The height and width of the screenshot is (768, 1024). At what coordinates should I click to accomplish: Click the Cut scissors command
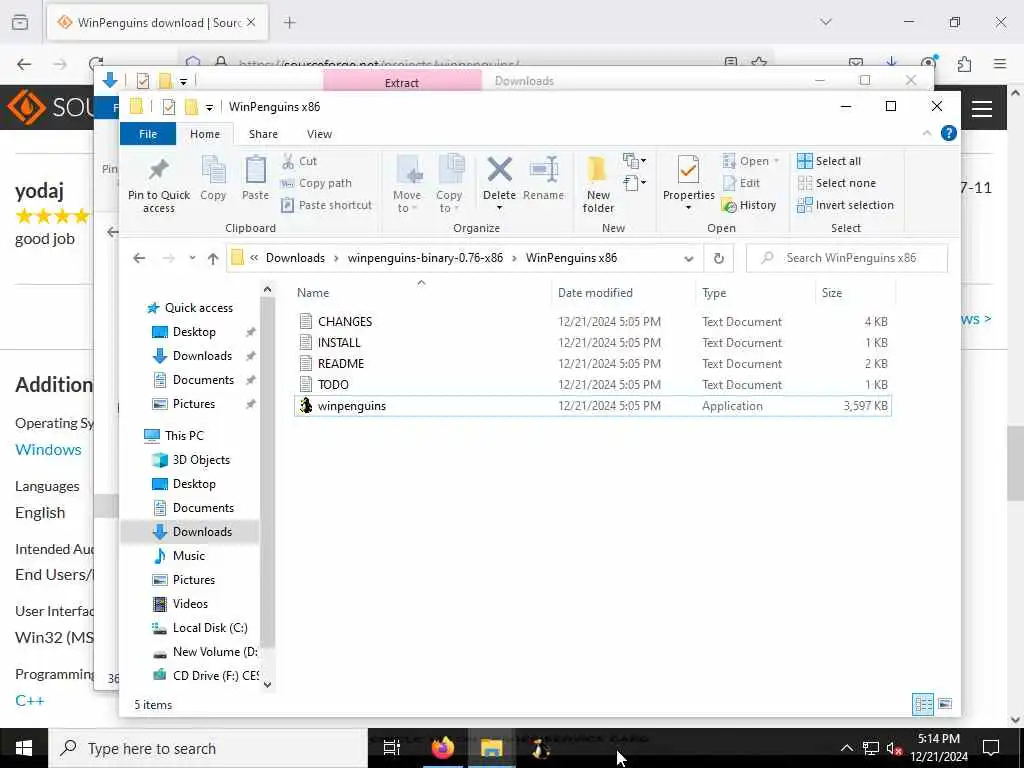[x=299, y=161]
